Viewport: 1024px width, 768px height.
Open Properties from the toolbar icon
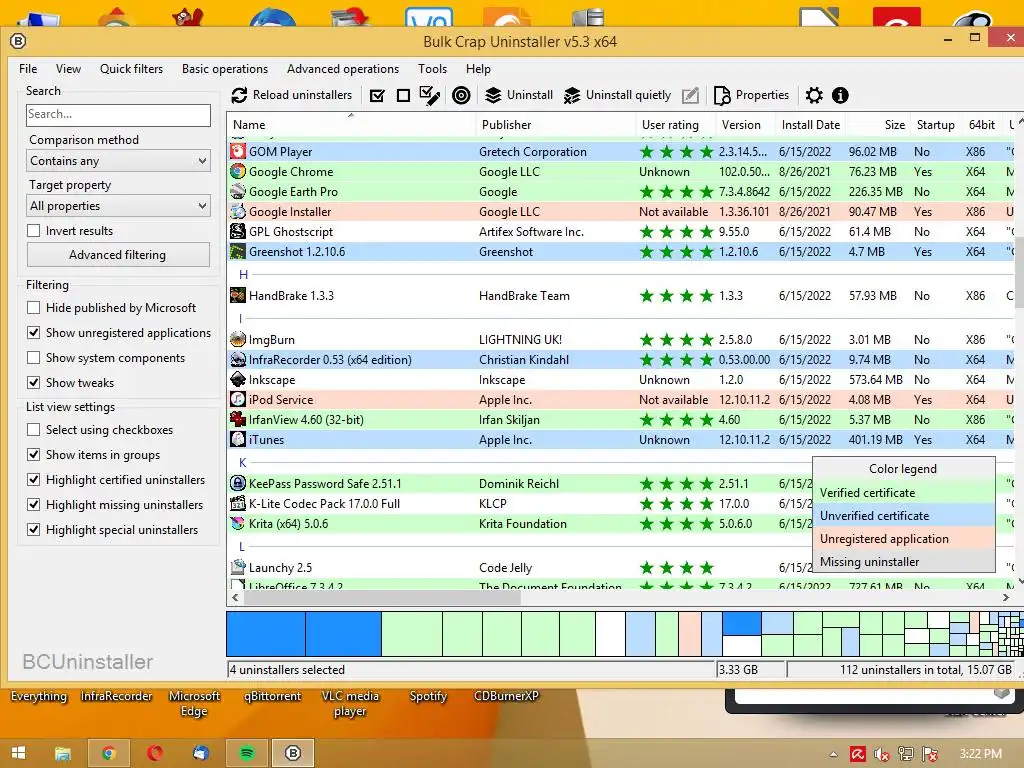(722, 95)
